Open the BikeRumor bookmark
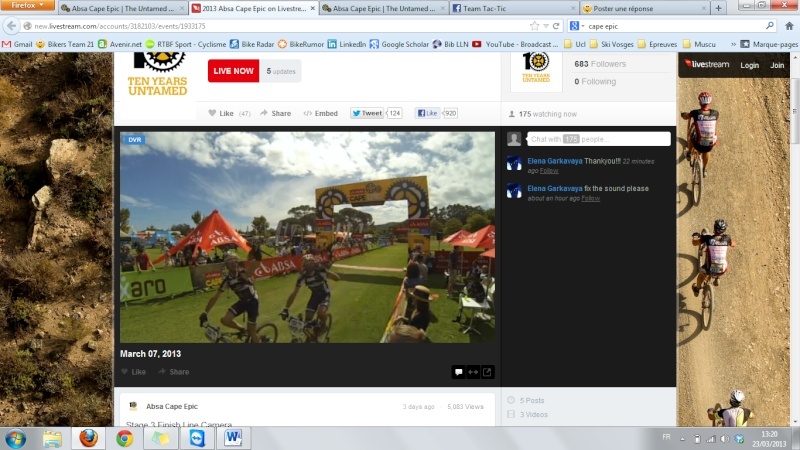Viewport: 800px width, 450px height. click(301, 44)
